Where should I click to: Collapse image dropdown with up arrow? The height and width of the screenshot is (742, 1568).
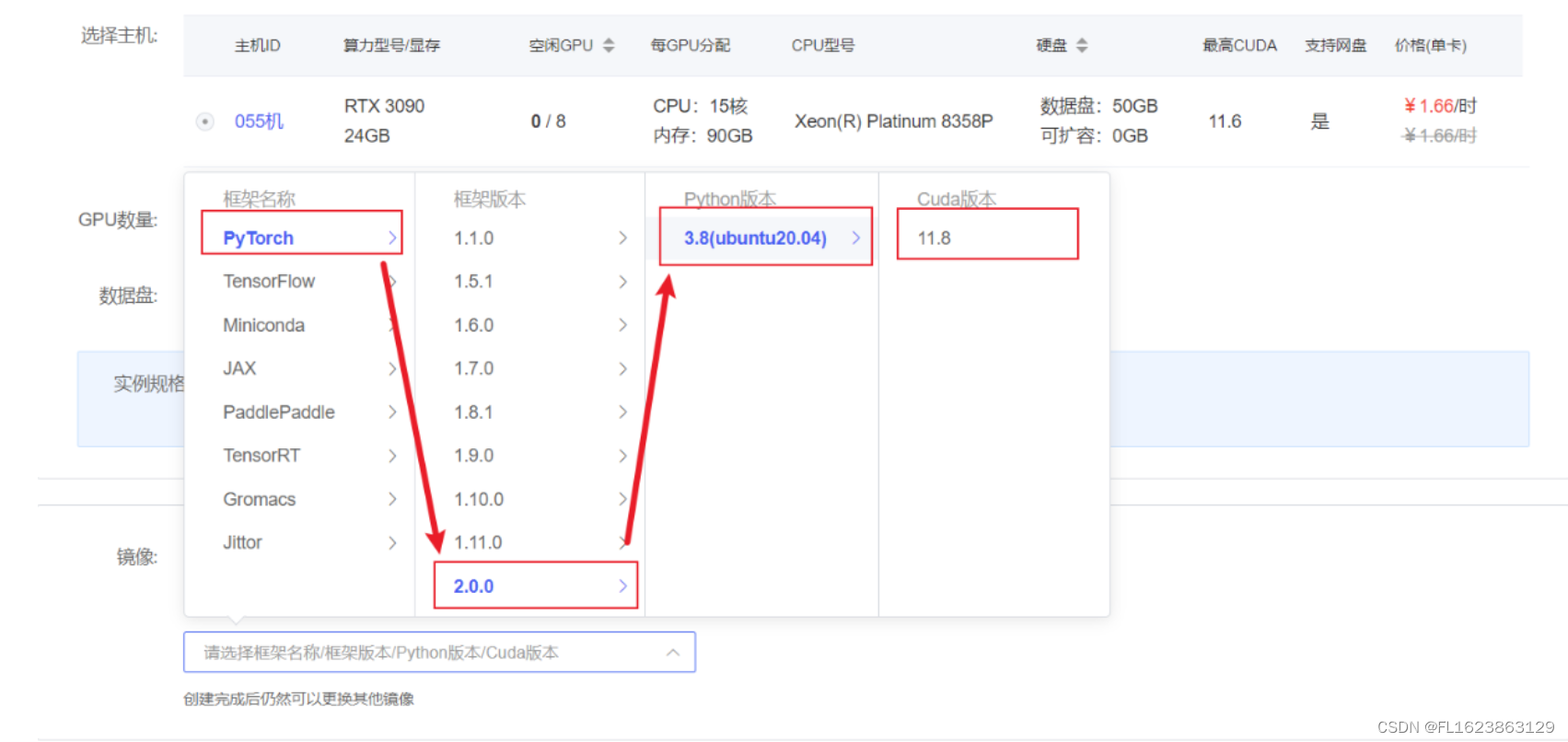coord(673,652)
